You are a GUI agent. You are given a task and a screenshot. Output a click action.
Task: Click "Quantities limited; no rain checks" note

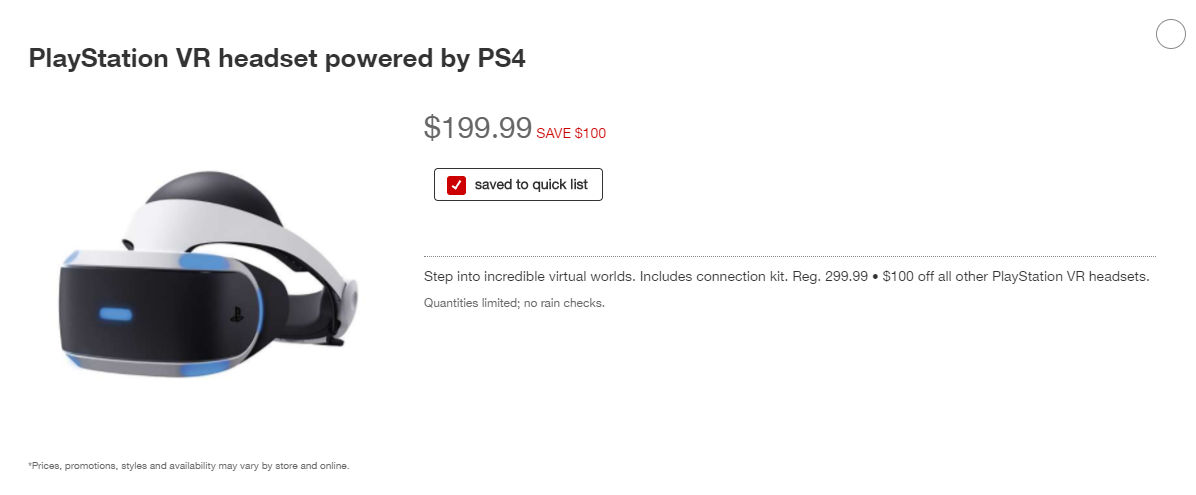[514, 302]
